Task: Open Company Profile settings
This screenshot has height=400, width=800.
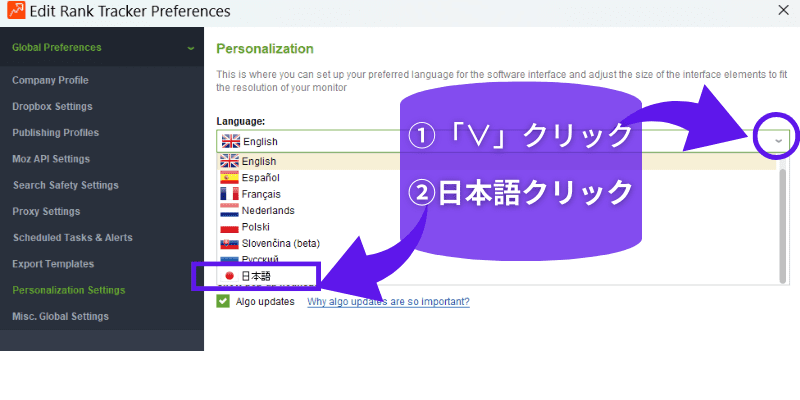Action: [51, 80]
